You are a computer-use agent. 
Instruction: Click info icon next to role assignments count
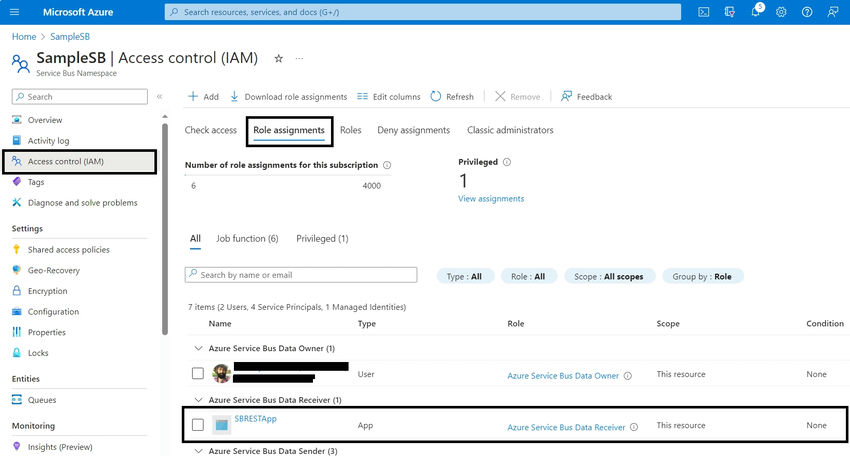387,165
